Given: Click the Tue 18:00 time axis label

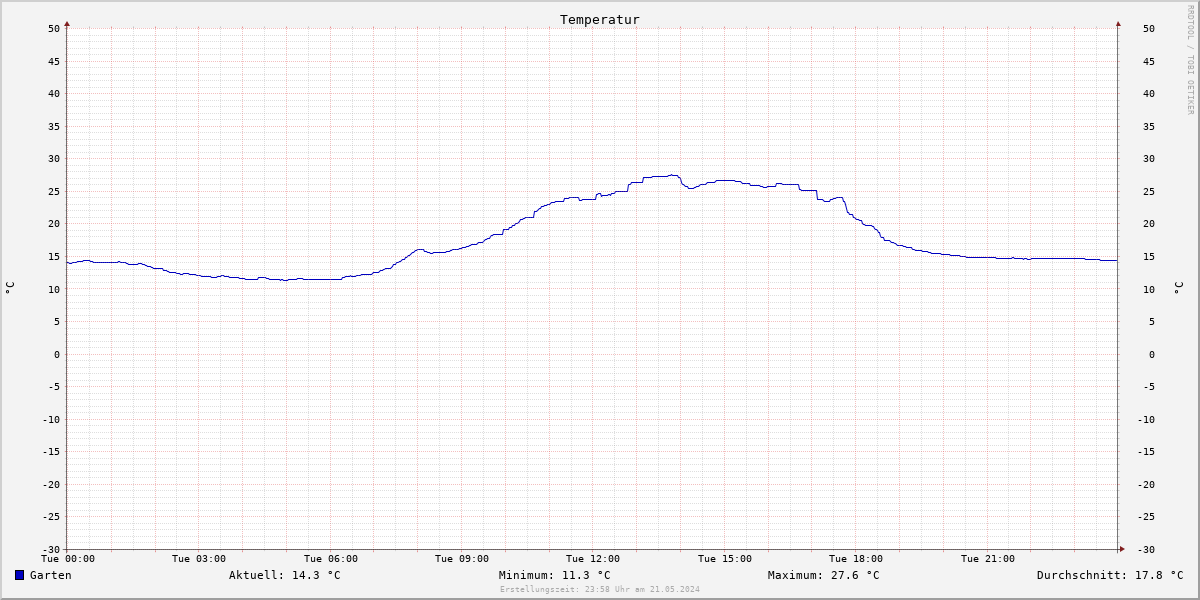Looking at the screenshot, I should 856,559.
